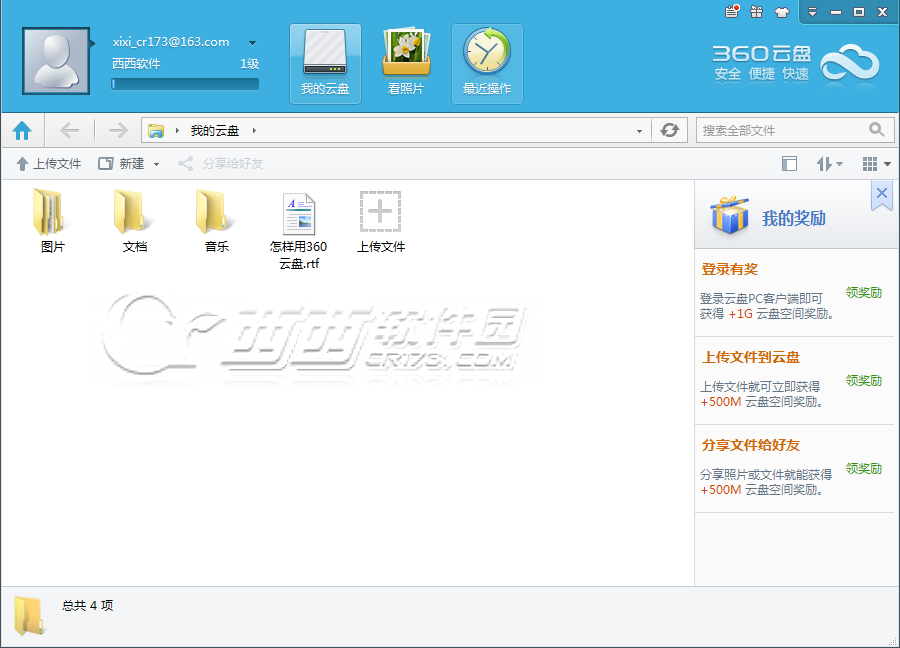Click 上传文件 in the toolbar
The height and width of the screenshot is (648, 900).
[49, 164]
